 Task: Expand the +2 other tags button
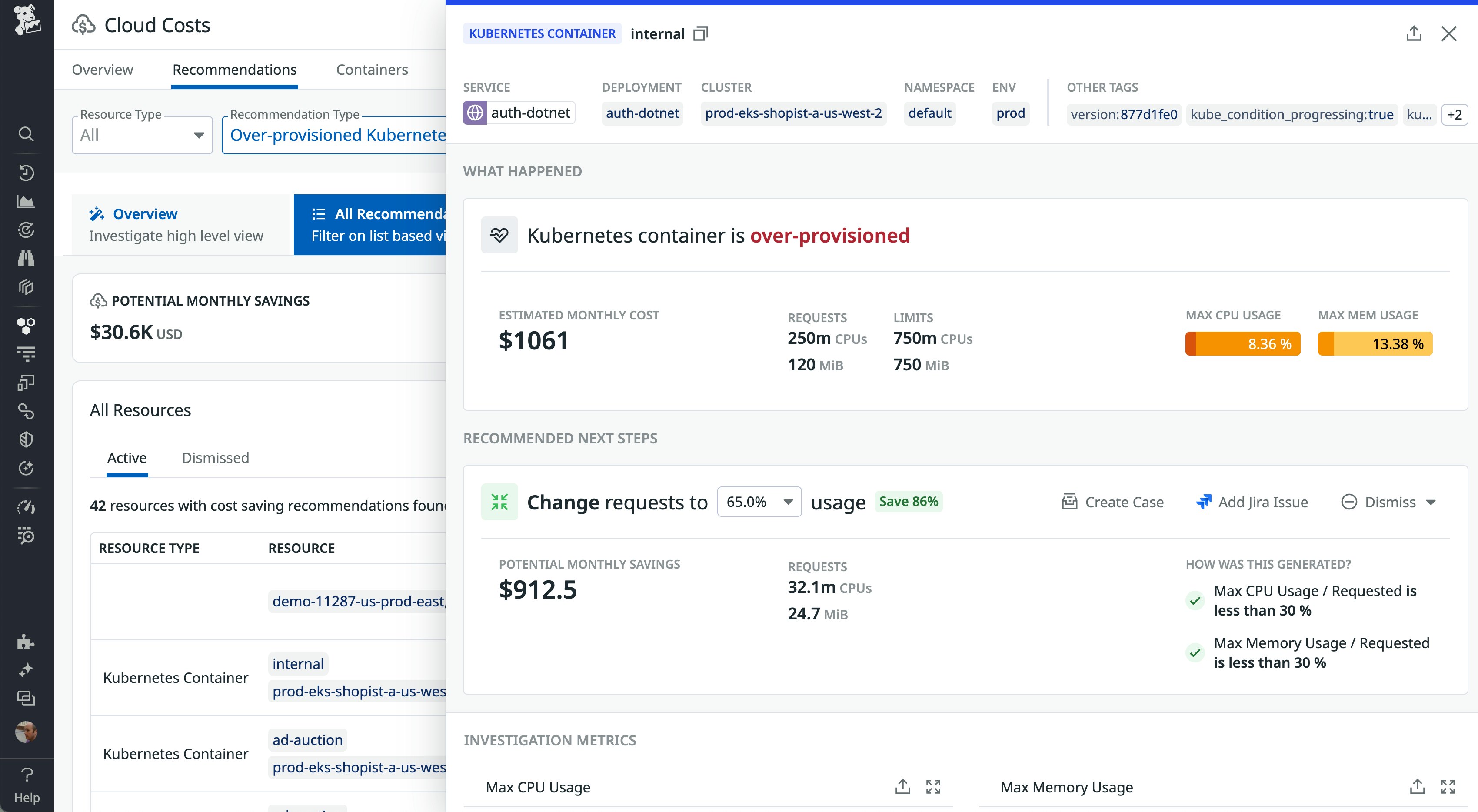point(1455,114)
